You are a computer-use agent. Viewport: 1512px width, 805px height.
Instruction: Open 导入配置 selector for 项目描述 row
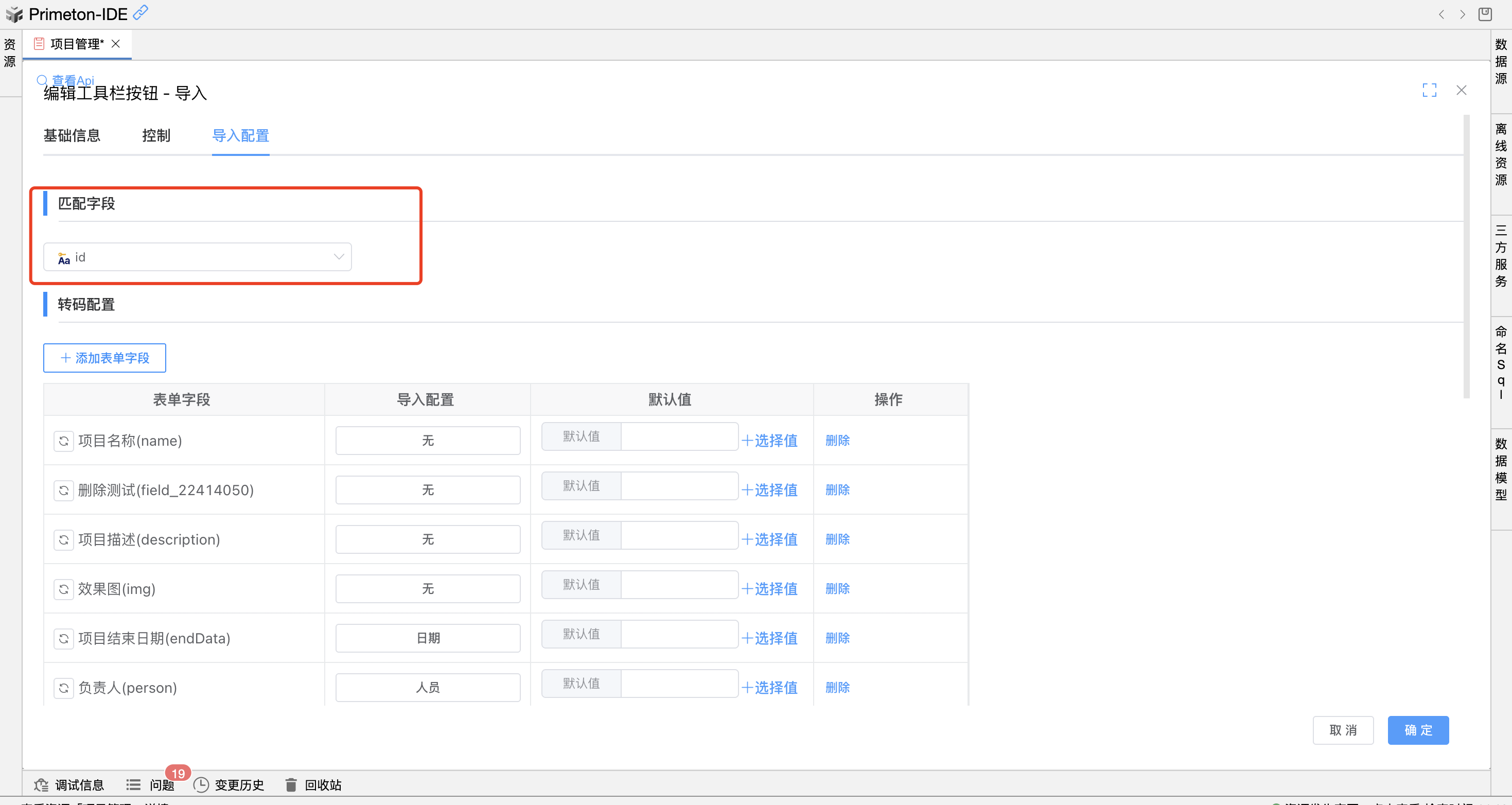point(427,539)
